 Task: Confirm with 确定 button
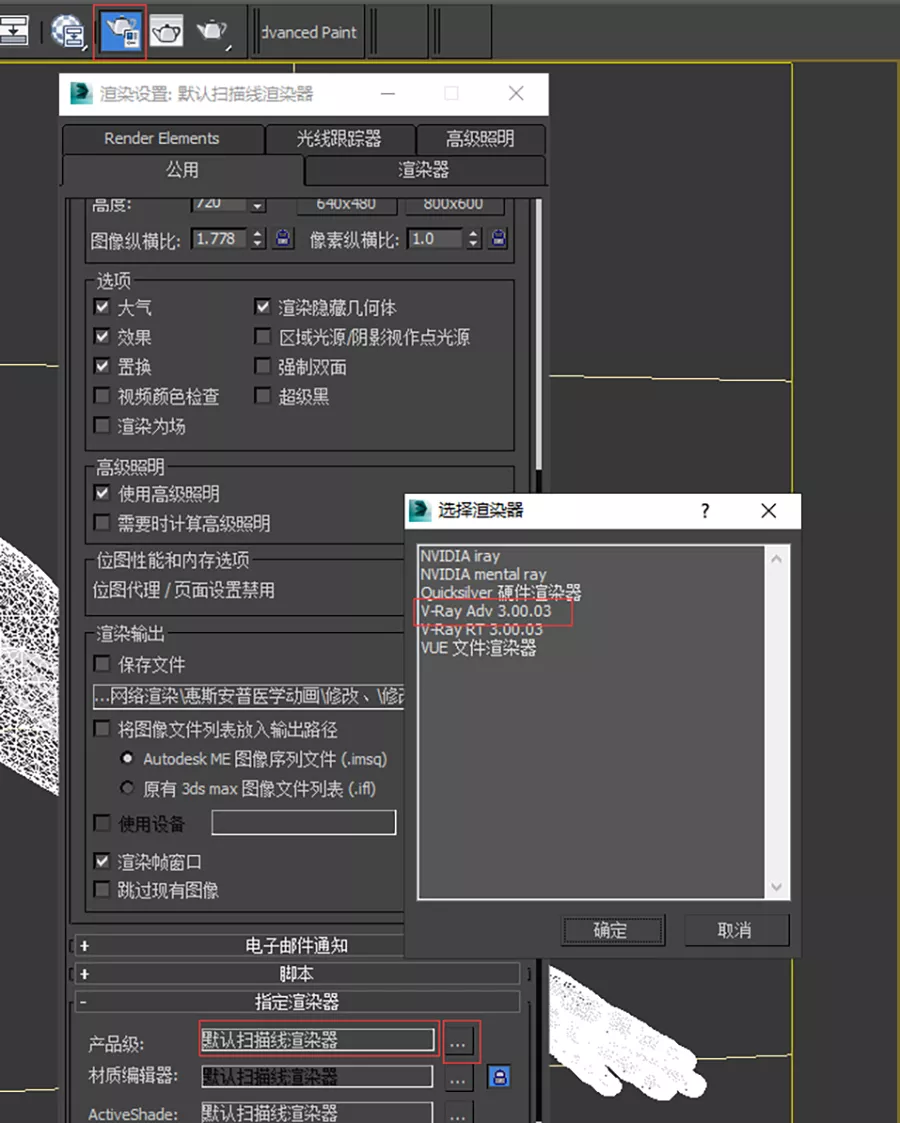pyautogui.click(x=613, y=930)
